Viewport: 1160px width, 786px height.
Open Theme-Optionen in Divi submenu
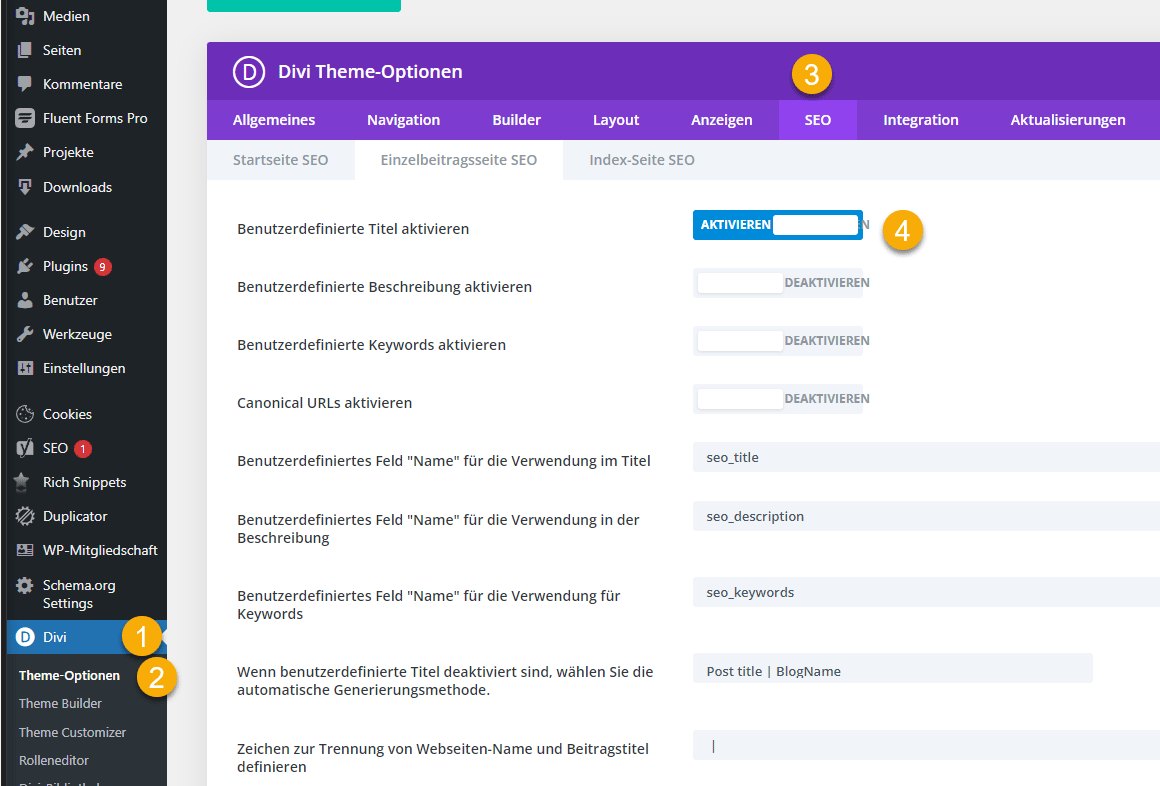70,676
